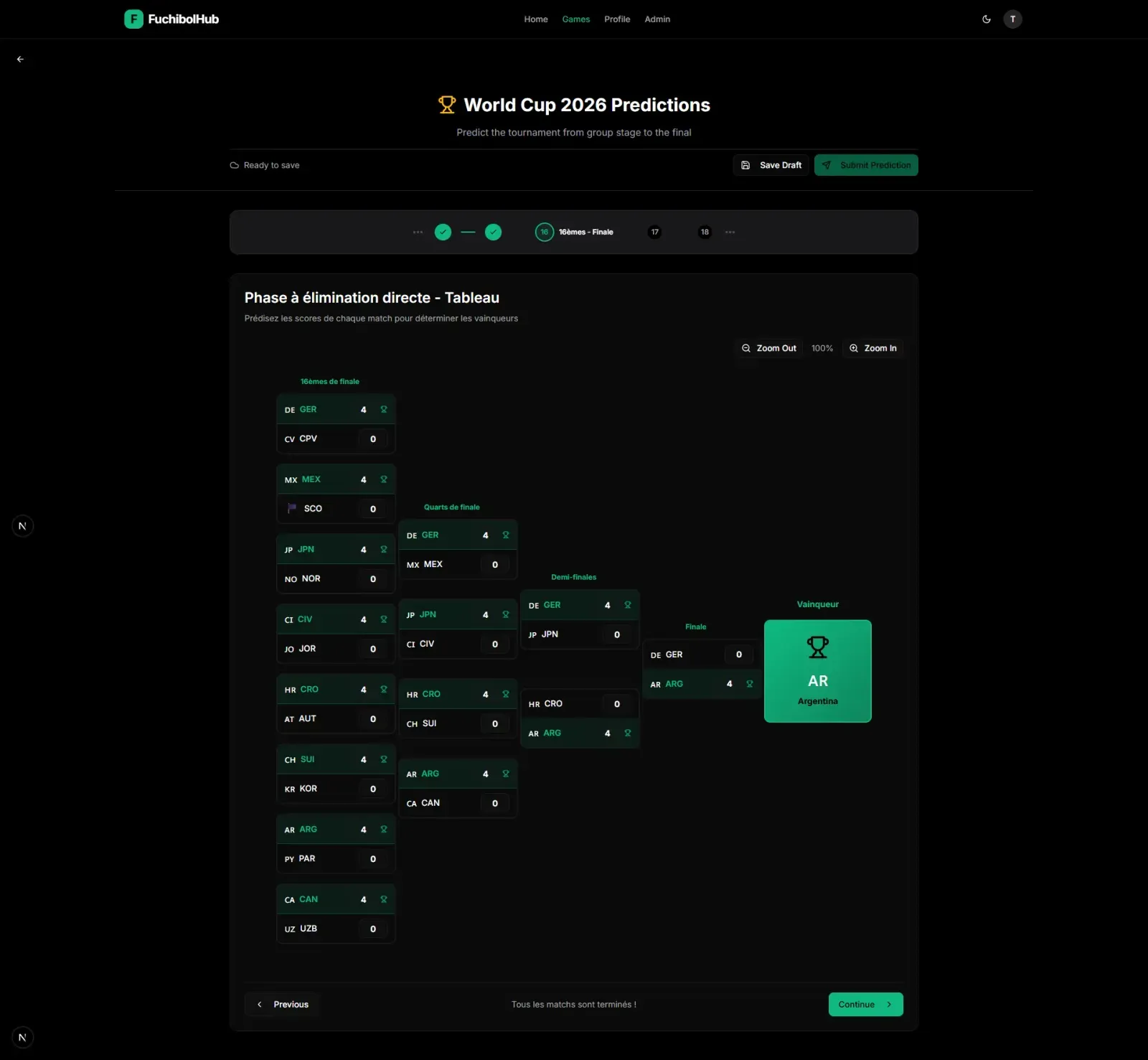Click the winner trophy icon next to JPN in 16èmes
The height and width of the screenshot is (1060, 1148).
[384, 550]
